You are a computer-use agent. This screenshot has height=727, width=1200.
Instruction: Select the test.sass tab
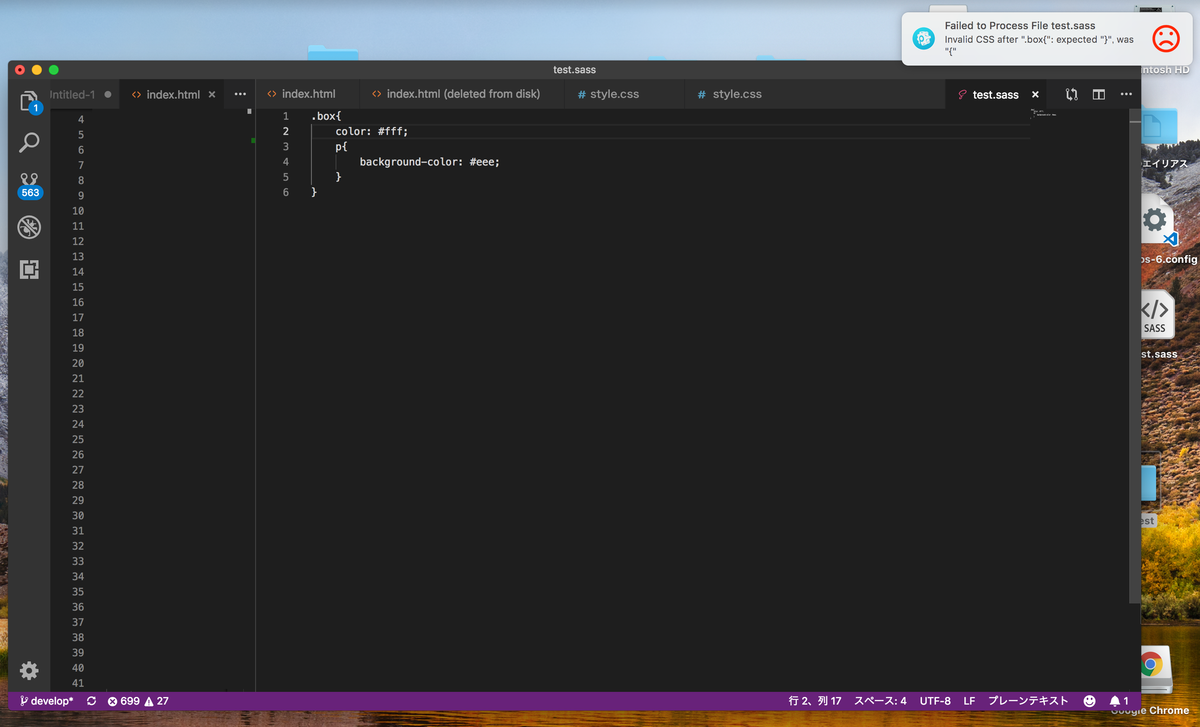pyautogui.click(x=995, y=95)
